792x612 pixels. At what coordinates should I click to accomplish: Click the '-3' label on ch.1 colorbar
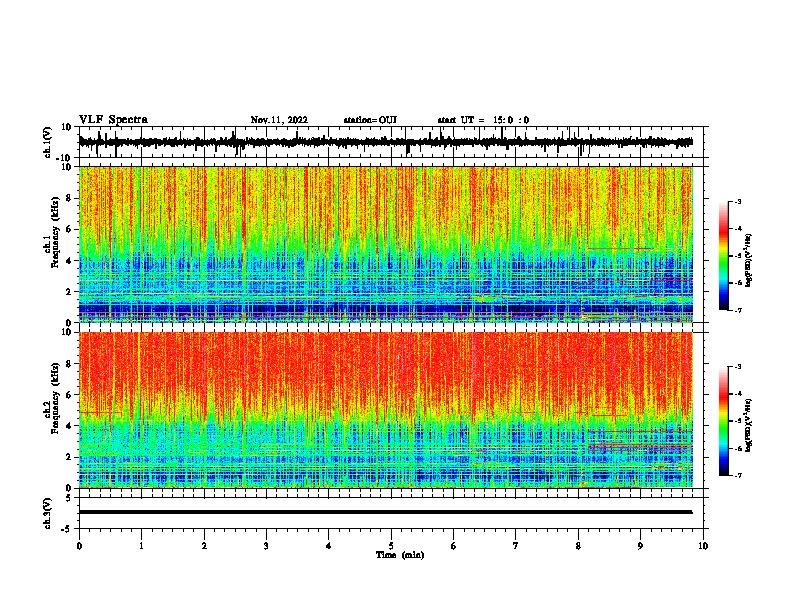737,202
